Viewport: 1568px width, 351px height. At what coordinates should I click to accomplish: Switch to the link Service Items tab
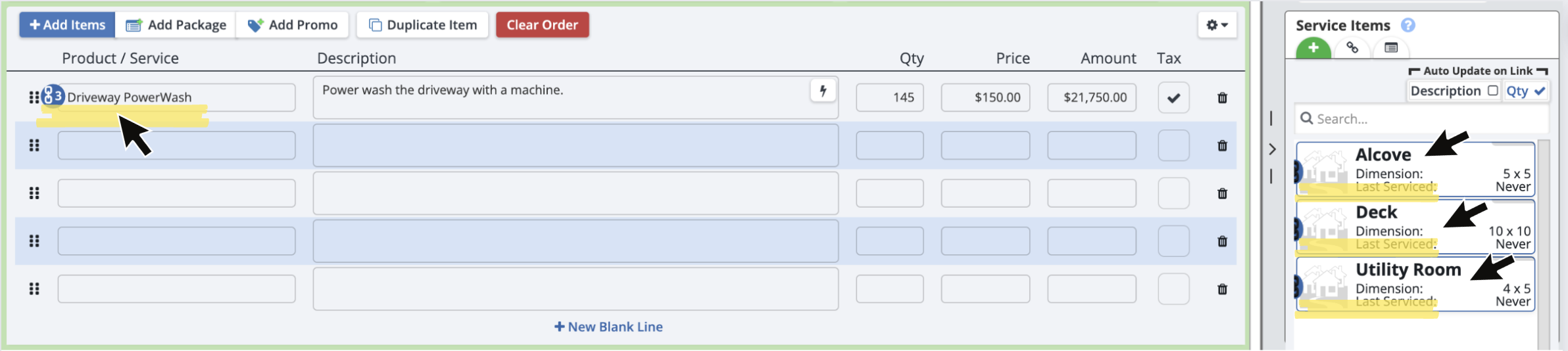pos(1352,48)
